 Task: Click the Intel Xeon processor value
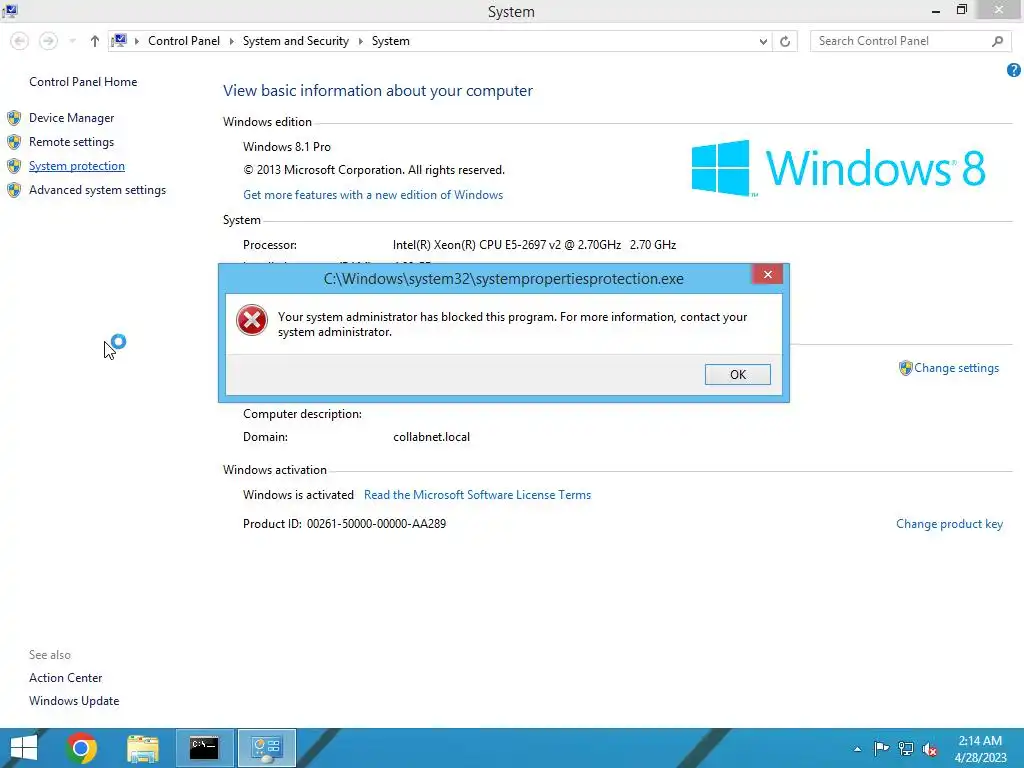point(534,245)
